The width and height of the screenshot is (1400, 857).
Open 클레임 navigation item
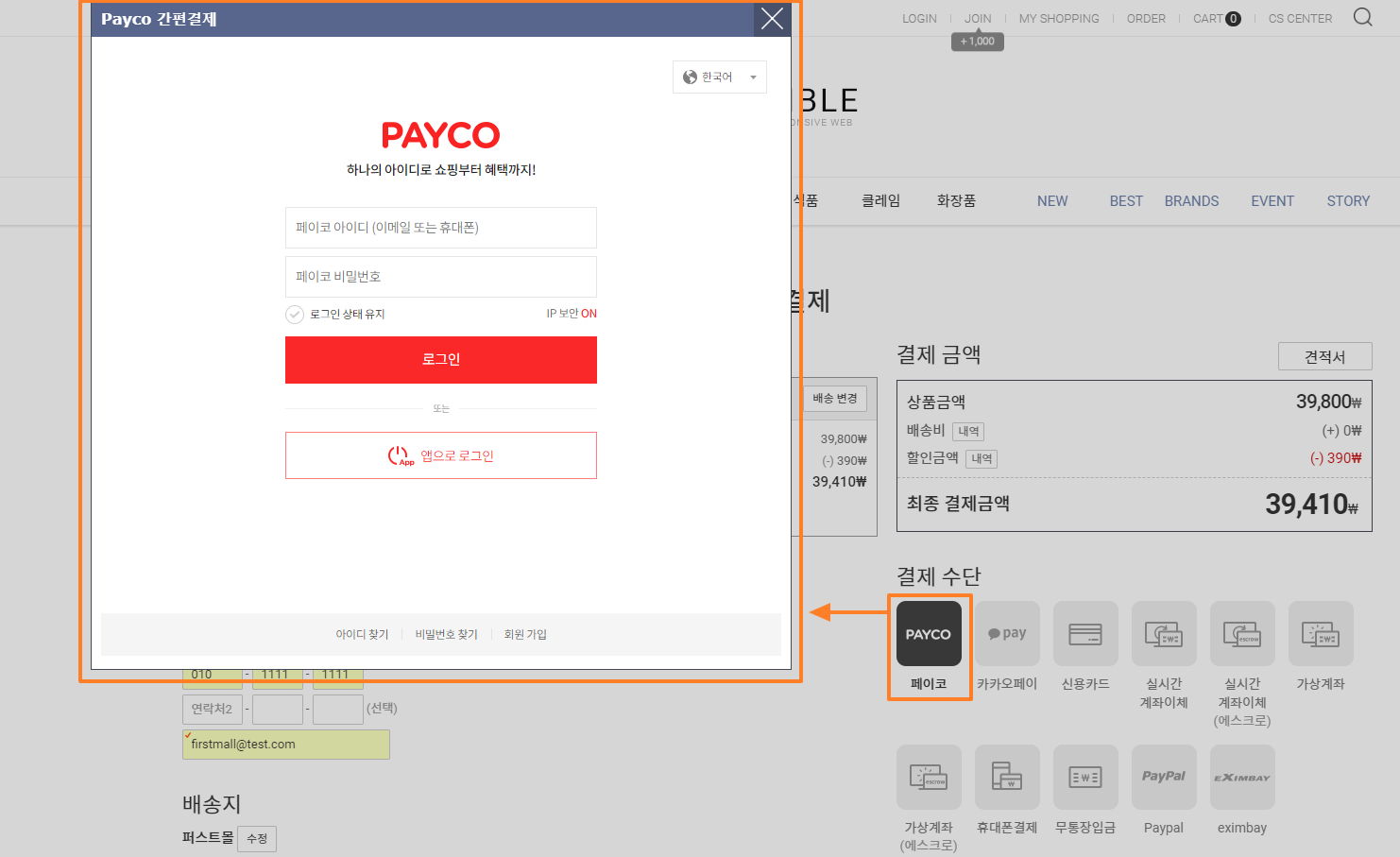[880, 201]
